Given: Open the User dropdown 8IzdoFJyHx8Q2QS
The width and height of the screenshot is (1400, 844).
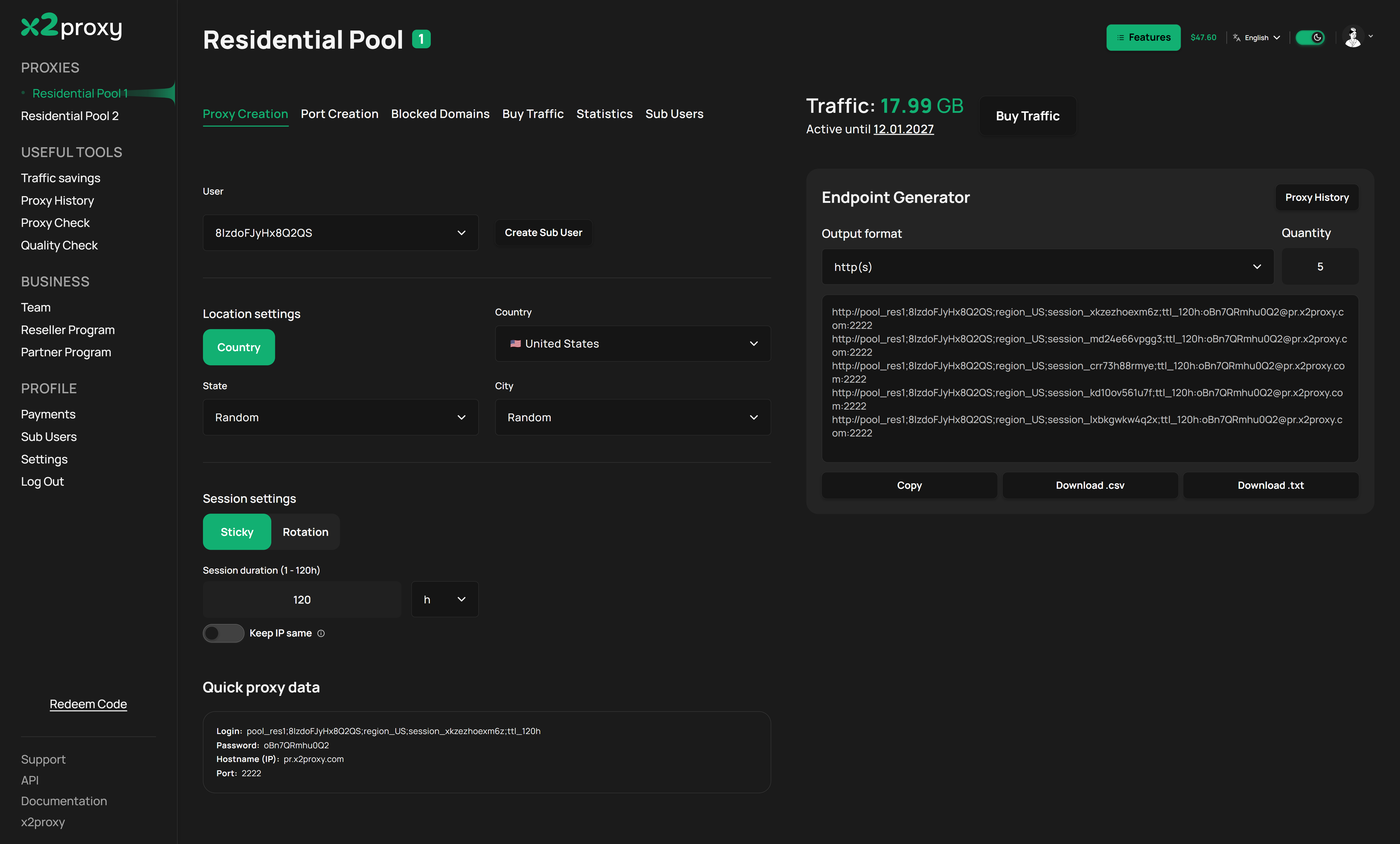Looking at the screenshot, I should coord(340,233).
